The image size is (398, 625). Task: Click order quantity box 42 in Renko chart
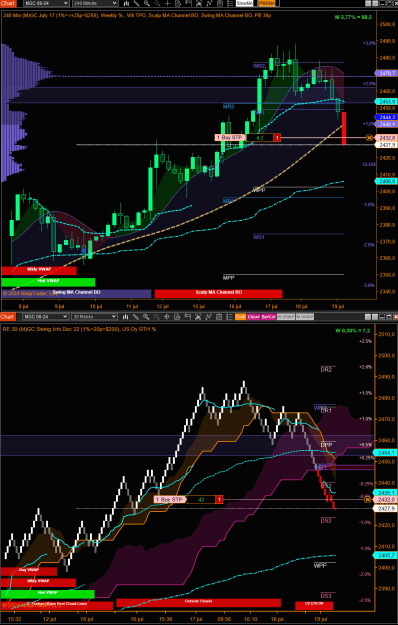coord(201,499)
